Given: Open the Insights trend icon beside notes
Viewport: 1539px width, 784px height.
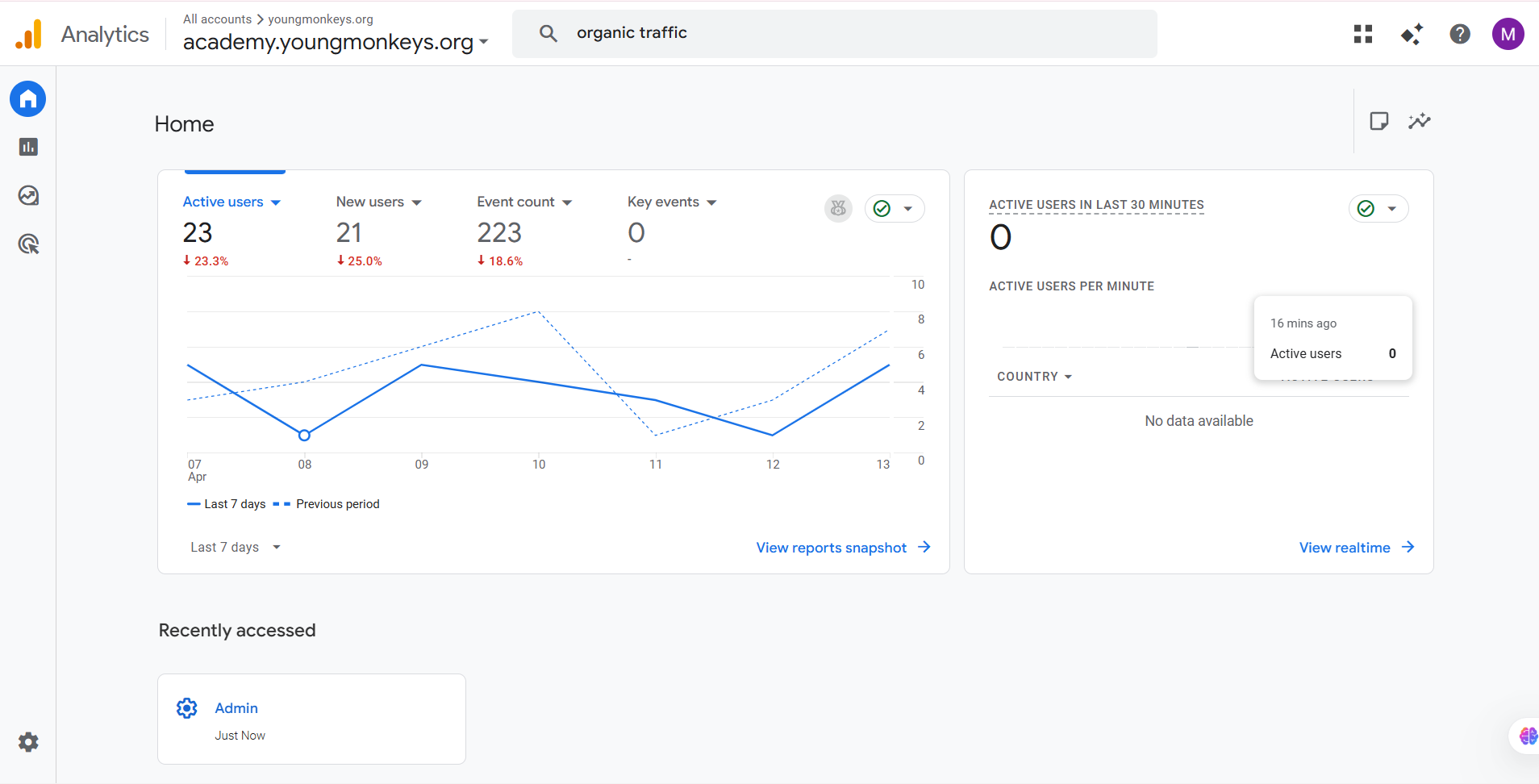Looking at the screenshot, I should coord(1419,121).
